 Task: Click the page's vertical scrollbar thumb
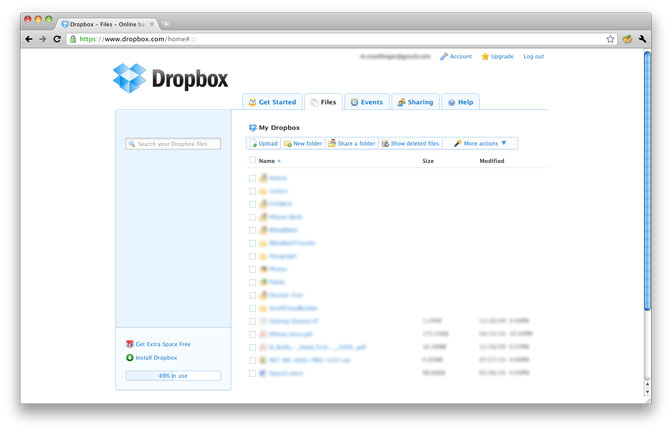click(x=647, y=180)
